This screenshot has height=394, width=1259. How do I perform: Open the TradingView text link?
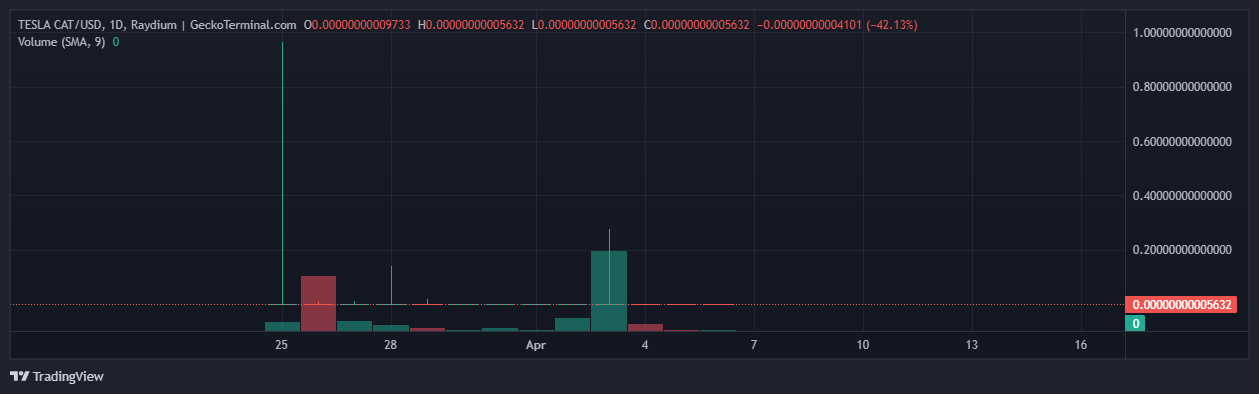[x=68, y=377]
